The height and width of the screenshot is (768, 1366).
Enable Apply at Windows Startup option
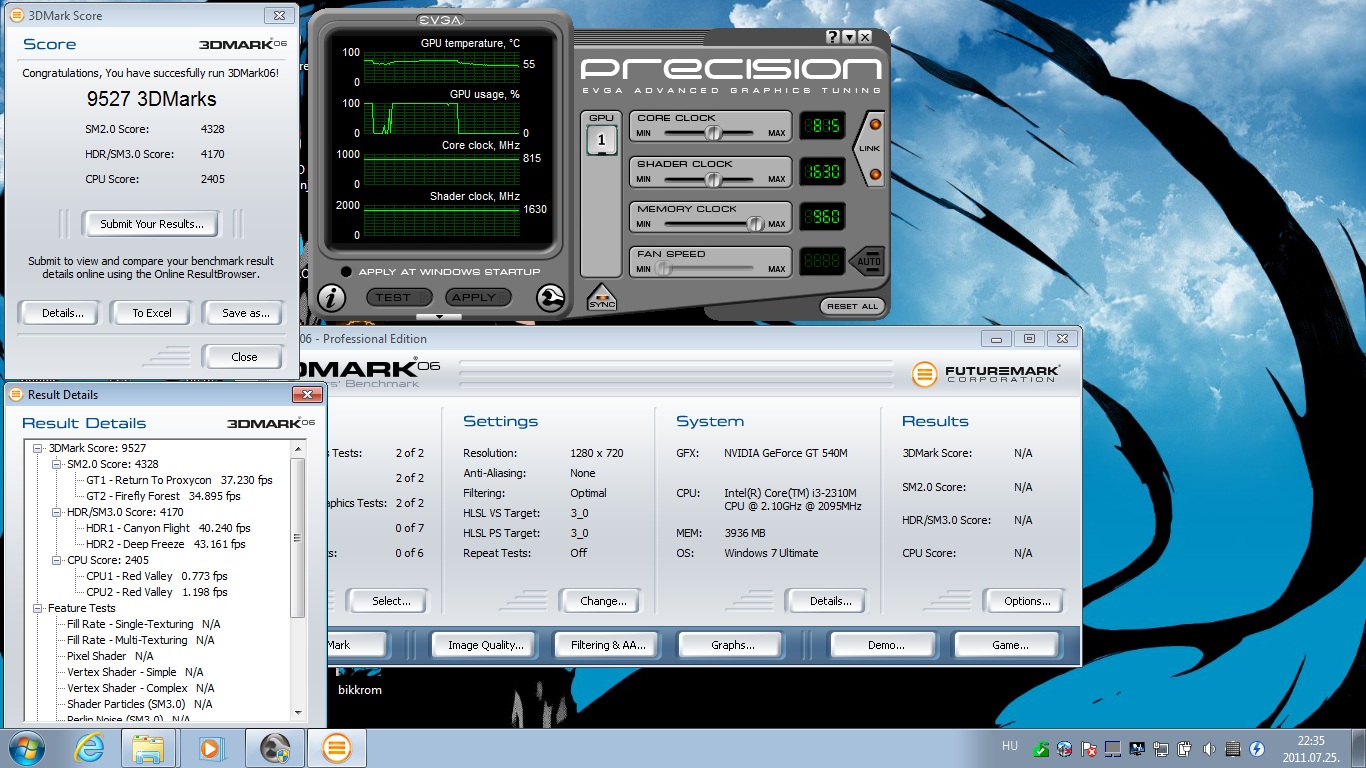click(x=346, y=272)
